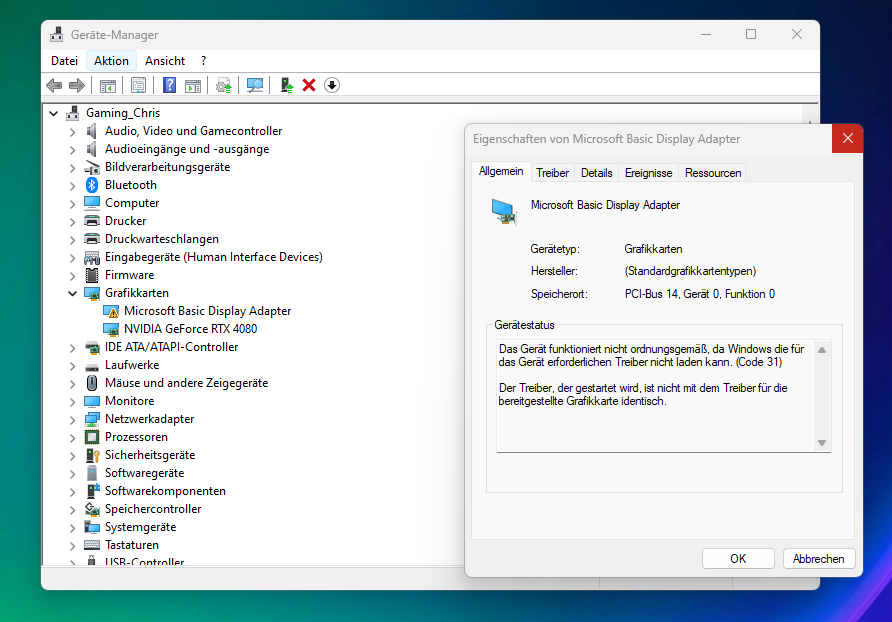The image size is (892, 622).
Task: Expand the Softwaregeräte category
Action: click(x=72, y=473)
